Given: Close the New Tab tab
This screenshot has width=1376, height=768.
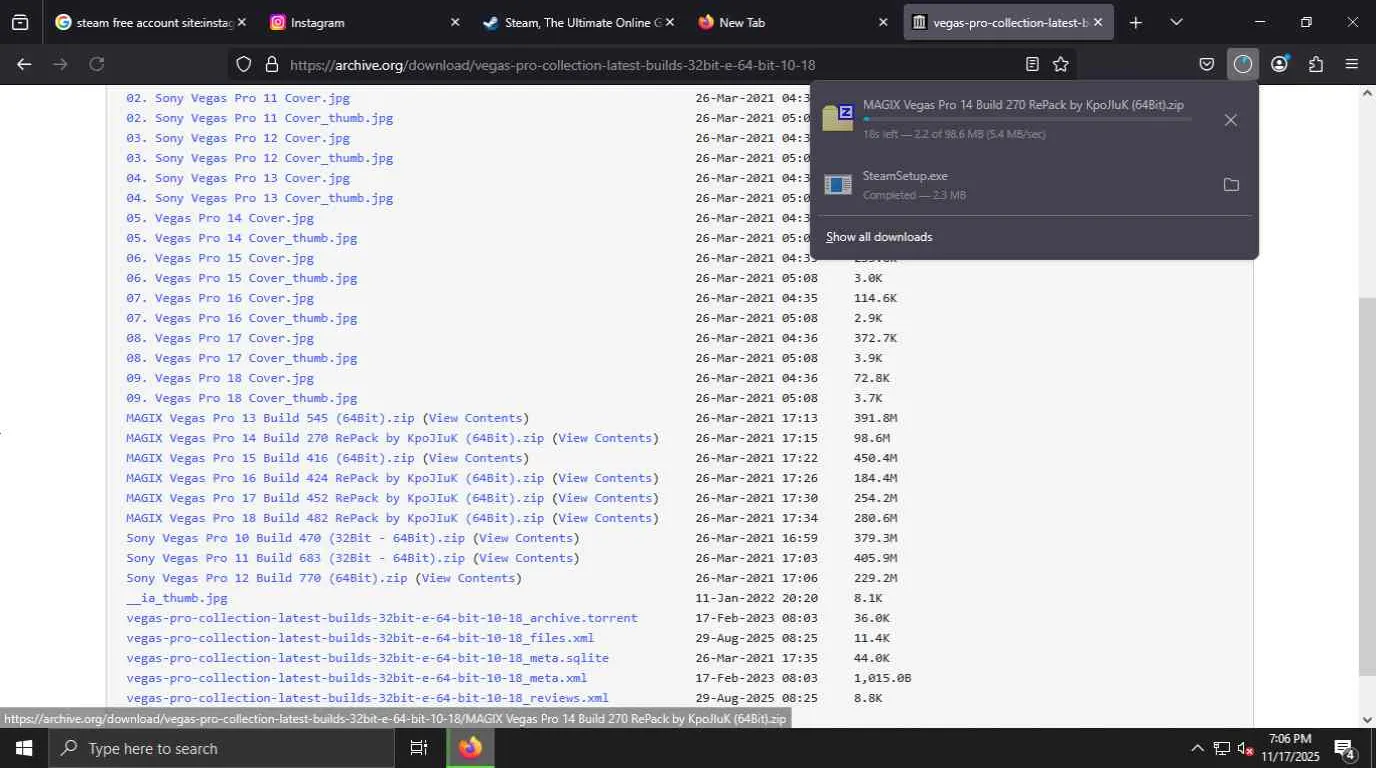Looking at the screenshot, I should [882, 22].
